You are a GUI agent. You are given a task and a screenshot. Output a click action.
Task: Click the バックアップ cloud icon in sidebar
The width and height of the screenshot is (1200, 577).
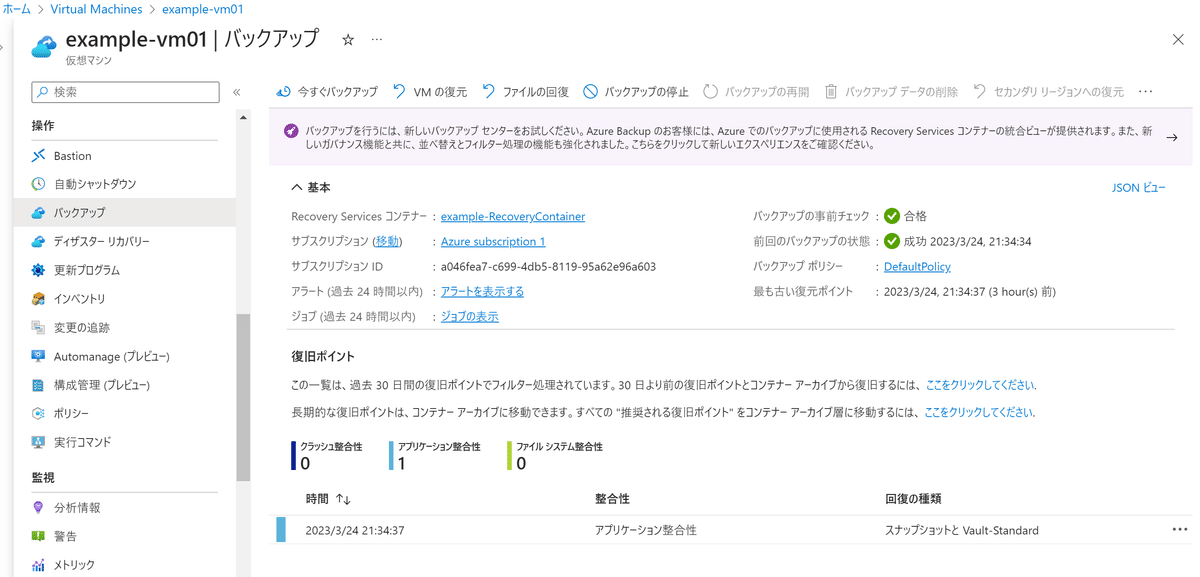tap(38, 213)
